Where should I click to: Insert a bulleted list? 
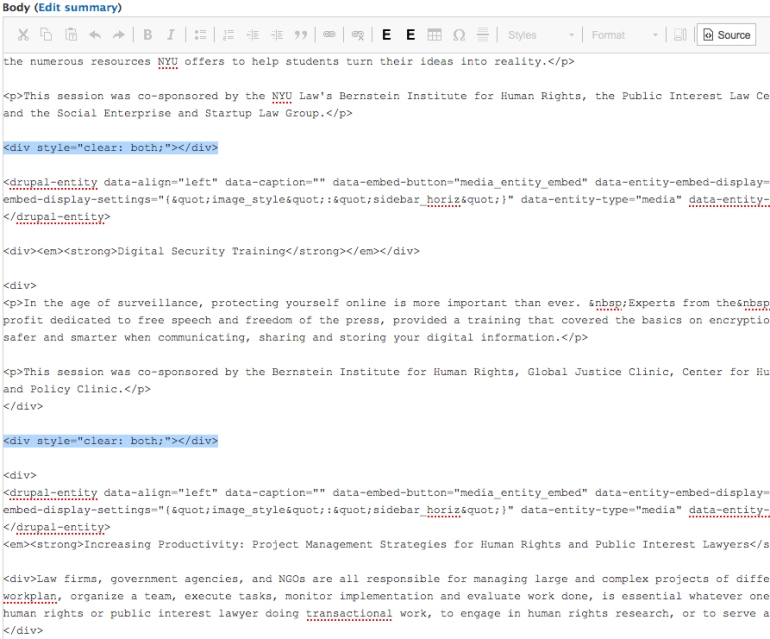200,35
